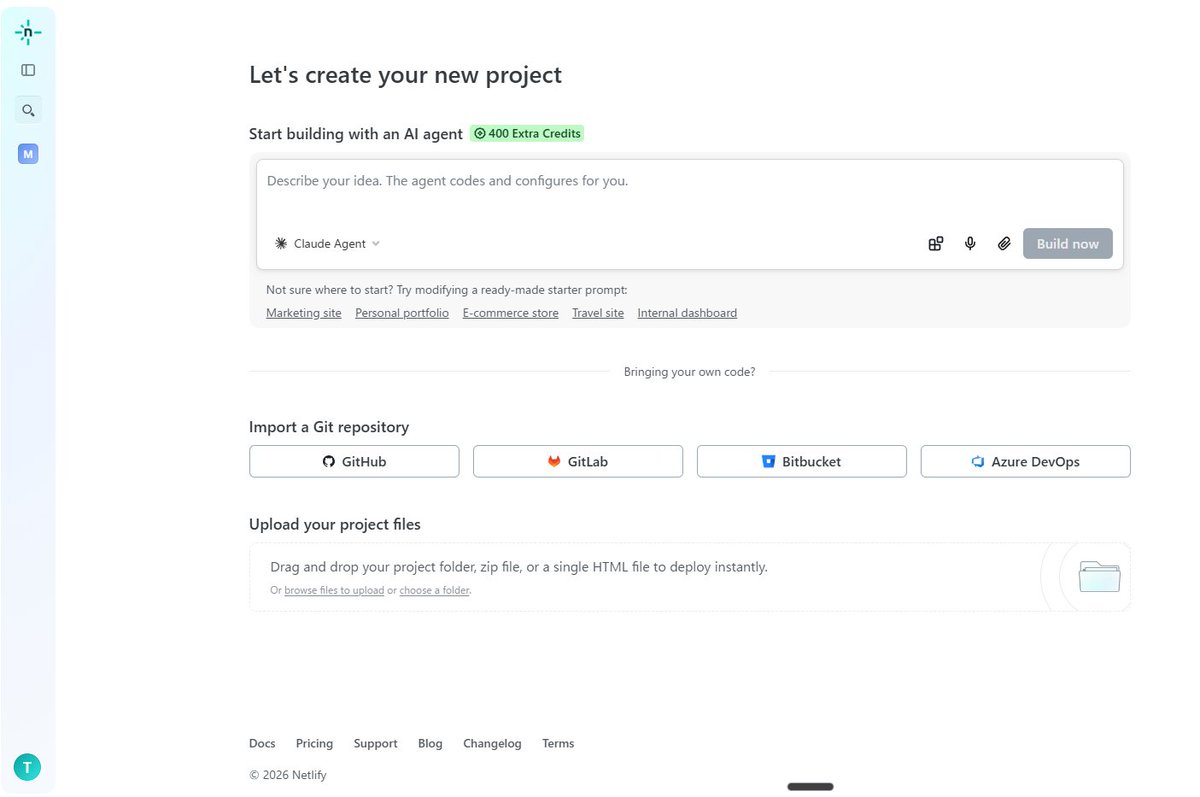The height and width of the screenshot is (797, 1200).
Task: Open search with the magnifier icon
Action: click(28, 111)
